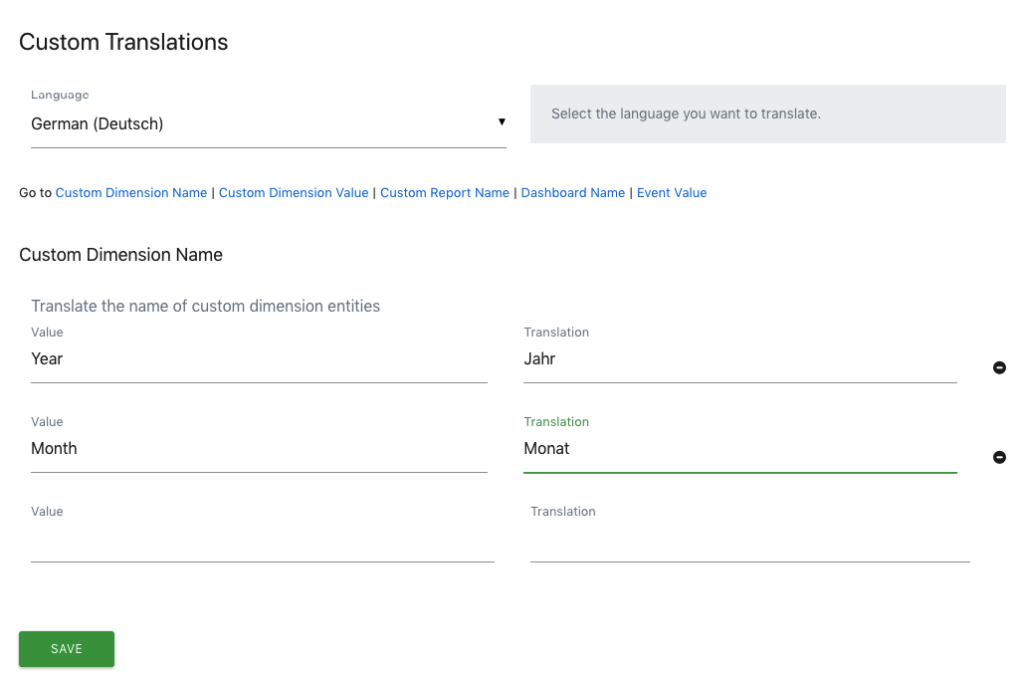
Task: Focus the Value field containing Year
Action: (x=258, y=359)
